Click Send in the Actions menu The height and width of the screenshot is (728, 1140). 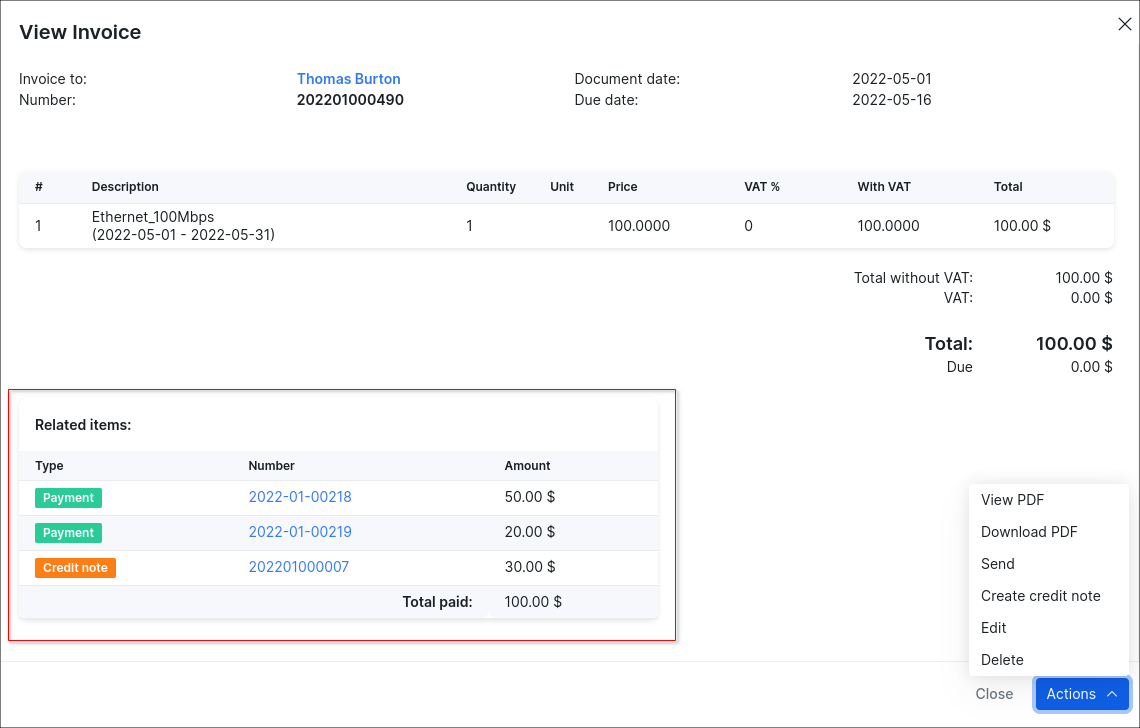click(997, 564)
